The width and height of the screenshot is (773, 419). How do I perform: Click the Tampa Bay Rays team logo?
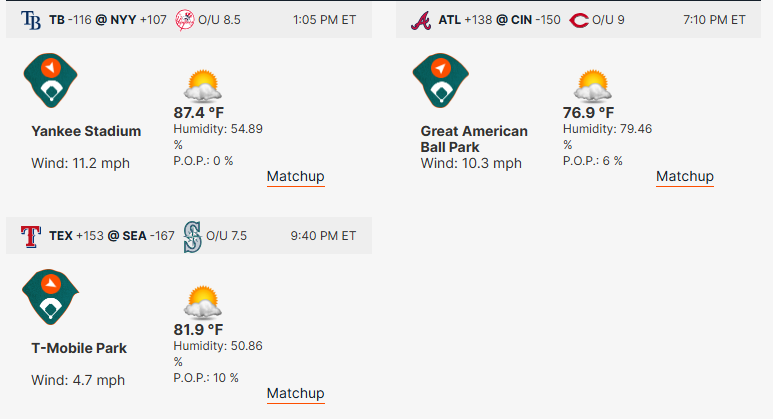(31, 20)
